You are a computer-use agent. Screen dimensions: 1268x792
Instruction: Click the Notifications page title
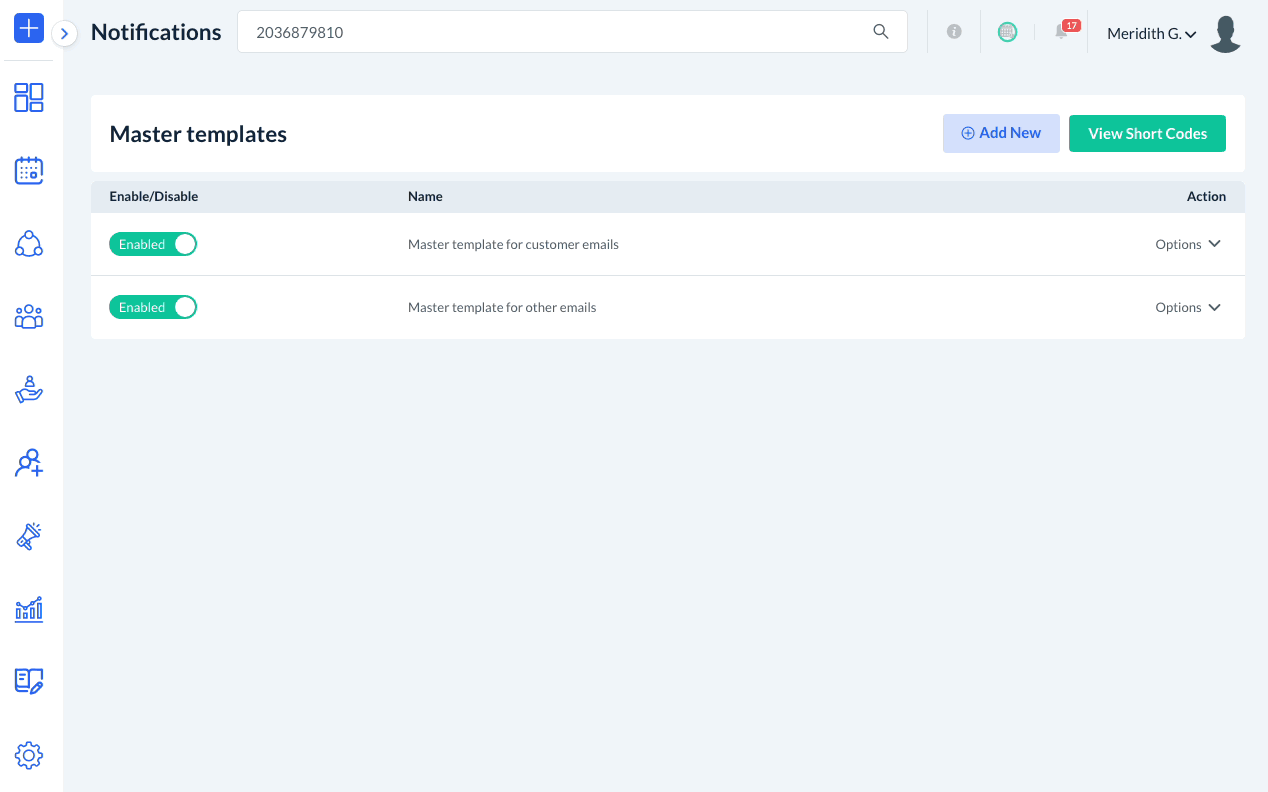pos(156,32)
